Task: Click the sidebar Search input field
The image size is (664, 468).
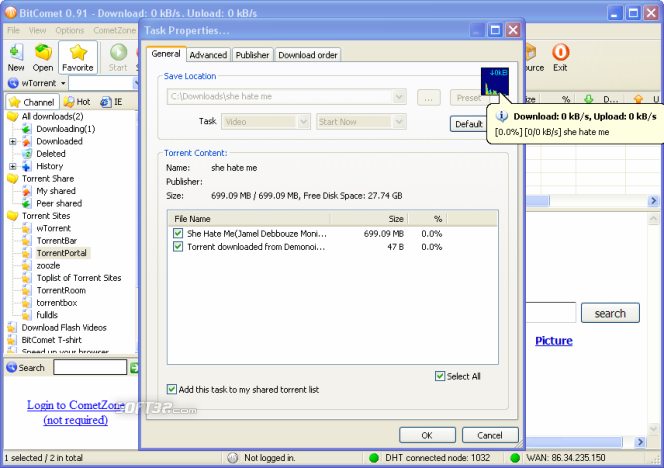Action: pyautogui.click(x=90, y=367)
